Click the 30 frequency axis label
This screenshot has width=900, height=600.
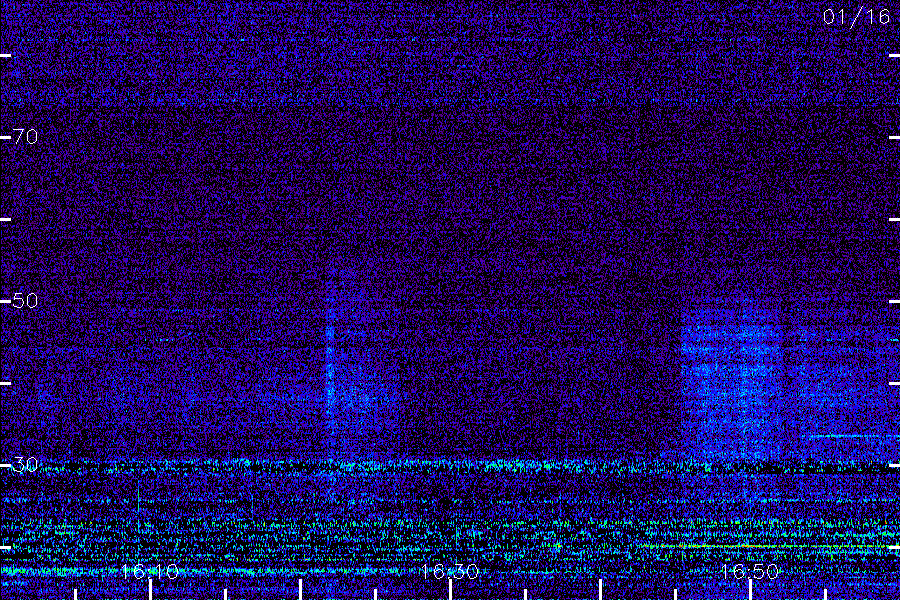click(26, 464)
